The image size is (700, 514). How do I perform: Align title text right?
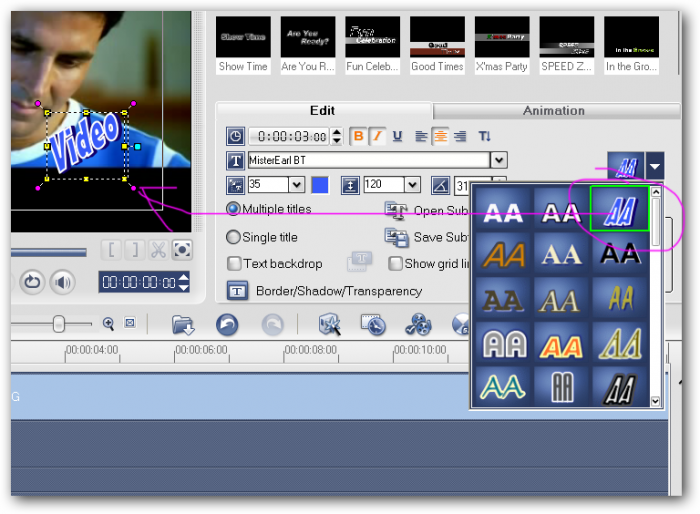[x=460, y=136]
